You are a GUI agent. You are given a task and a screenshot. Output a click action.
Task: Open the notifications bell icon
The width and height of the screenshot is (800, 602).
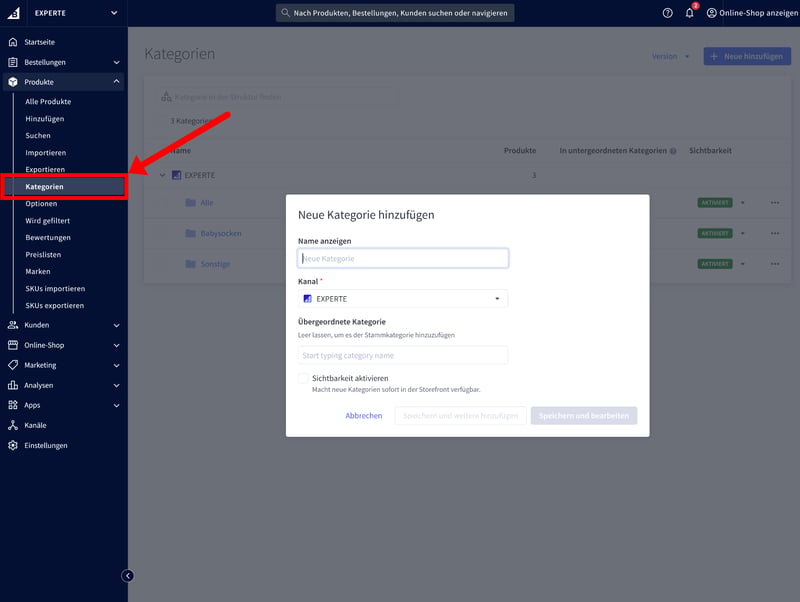(689, 13)
